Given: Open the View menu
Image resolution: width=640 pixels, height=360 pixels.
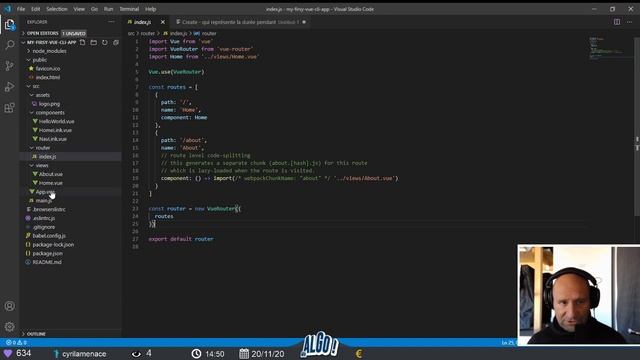Looking at the screenshot, I should [x=79, y=9].
